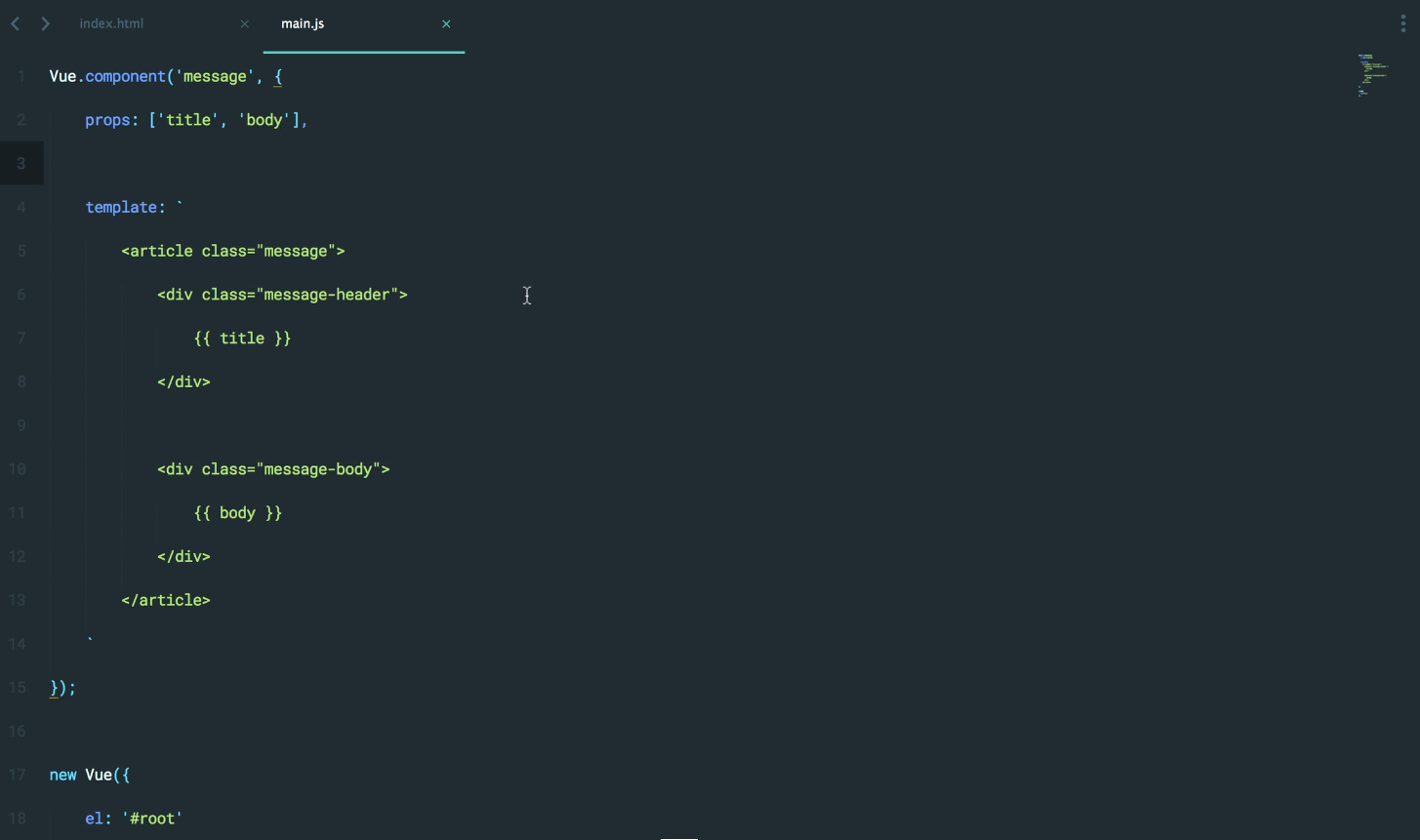Click the closing </article> tag
The image size is (1420, 840).
tap(166, 600)
